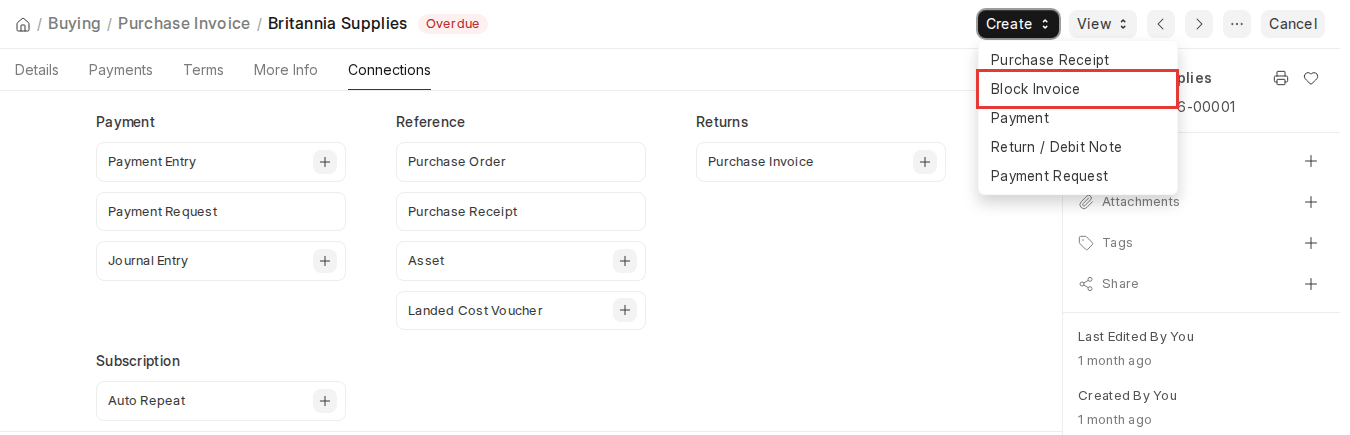Select the Connections tab
The width and height of the screenshot is (1350, 435).
coord(389,70)
